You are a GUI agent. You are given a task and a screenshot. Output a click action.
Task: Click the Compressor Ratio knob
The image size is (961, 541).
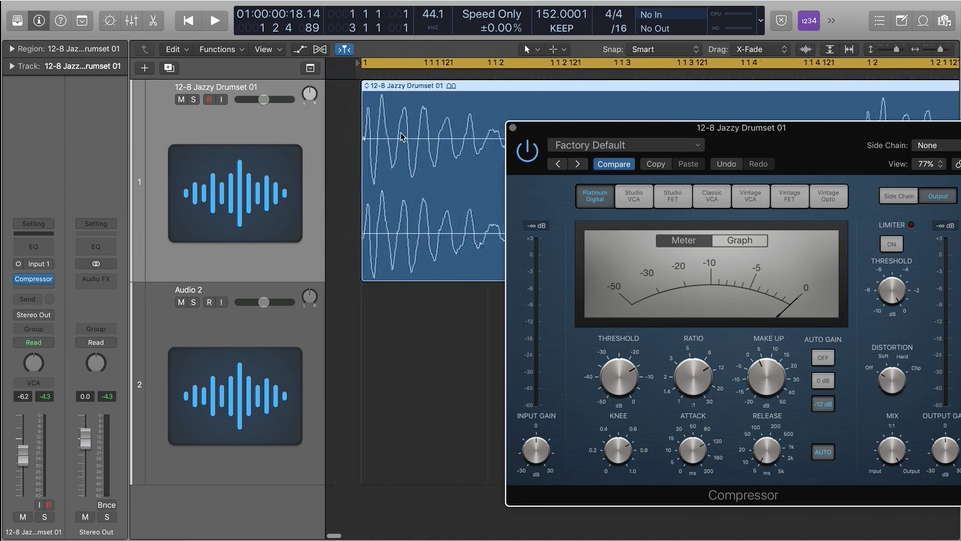[x=693, y=376]
